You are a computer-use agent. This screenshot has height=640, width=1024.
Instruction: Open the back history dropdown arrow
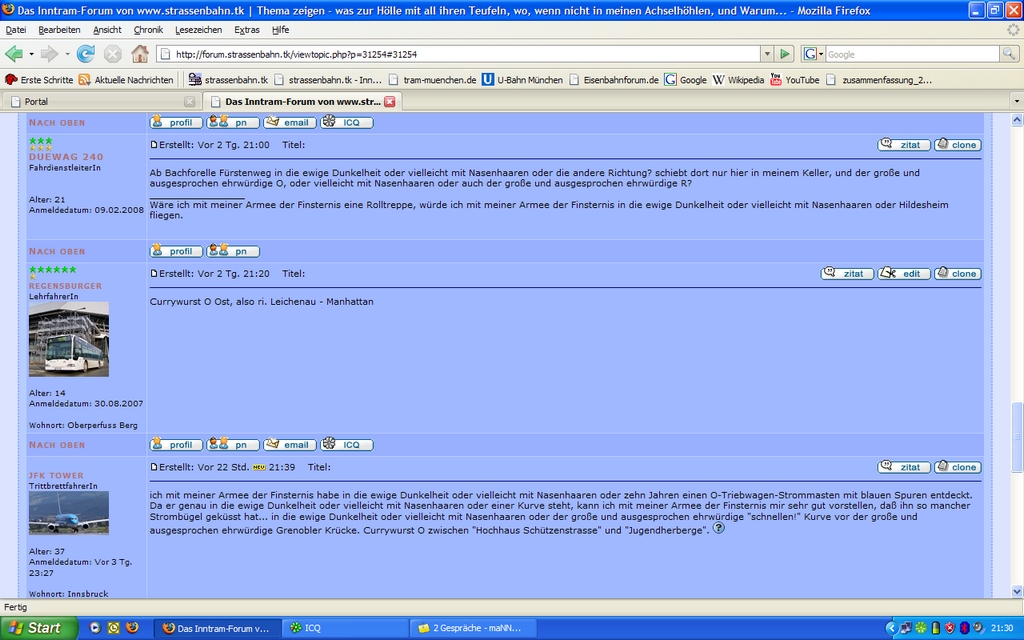click(31, 54)
